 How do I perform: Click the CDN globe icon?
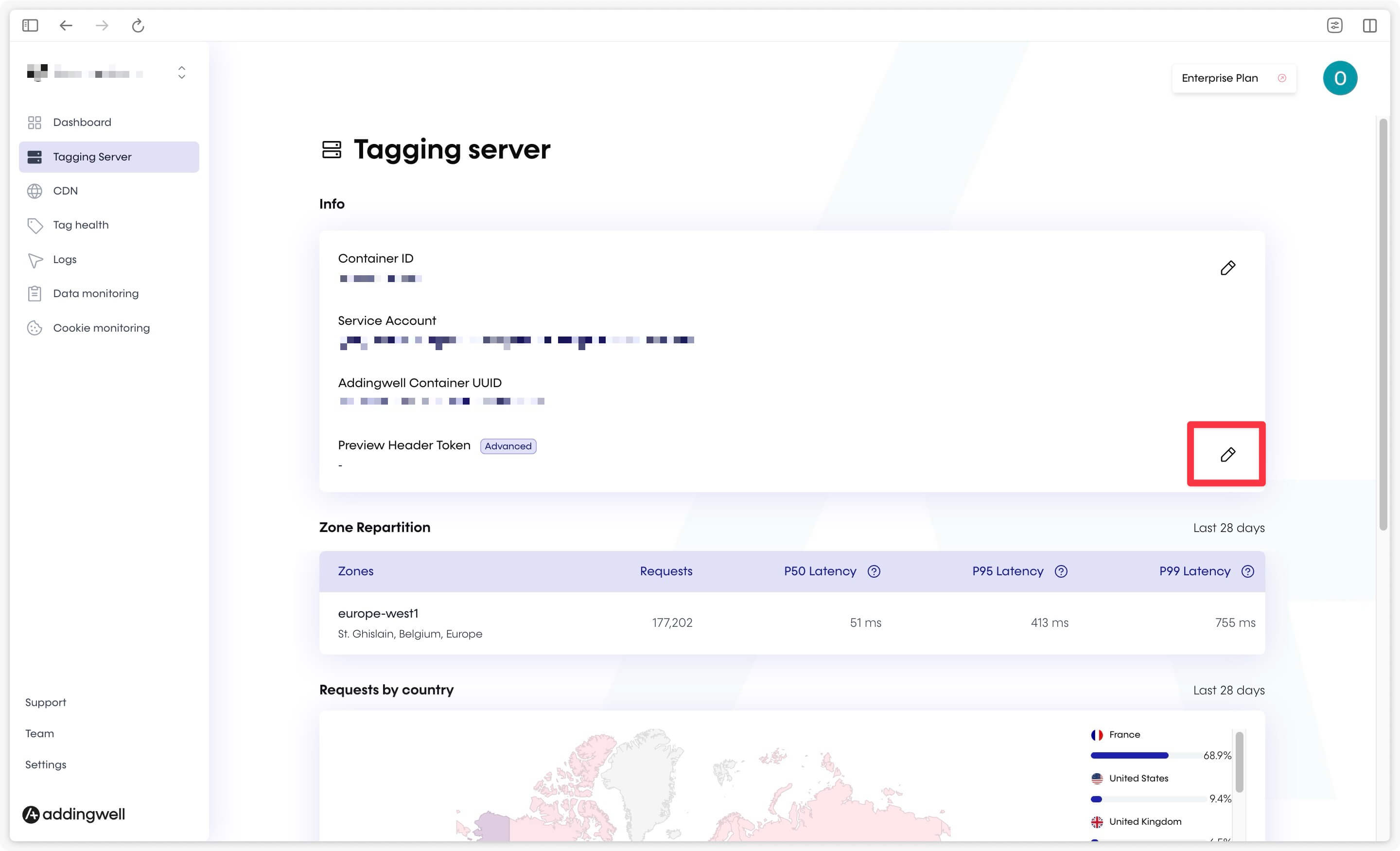pyautogui.click(x=35, y=191)
